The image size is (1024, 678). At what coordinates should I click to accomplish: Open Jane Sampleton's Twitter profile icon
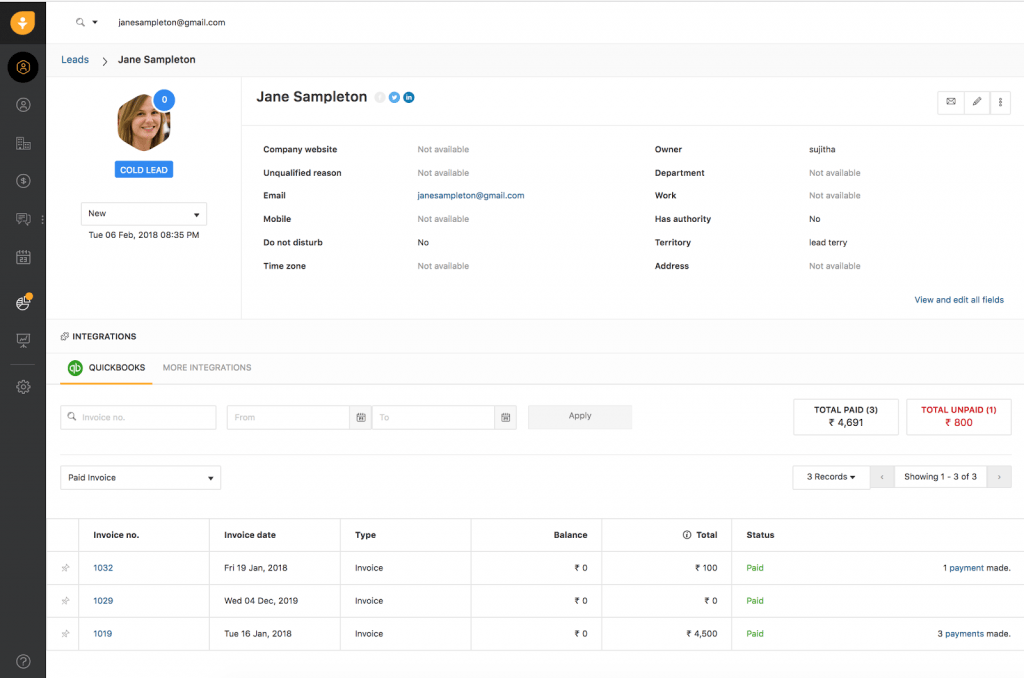click(x=394, y=97)
